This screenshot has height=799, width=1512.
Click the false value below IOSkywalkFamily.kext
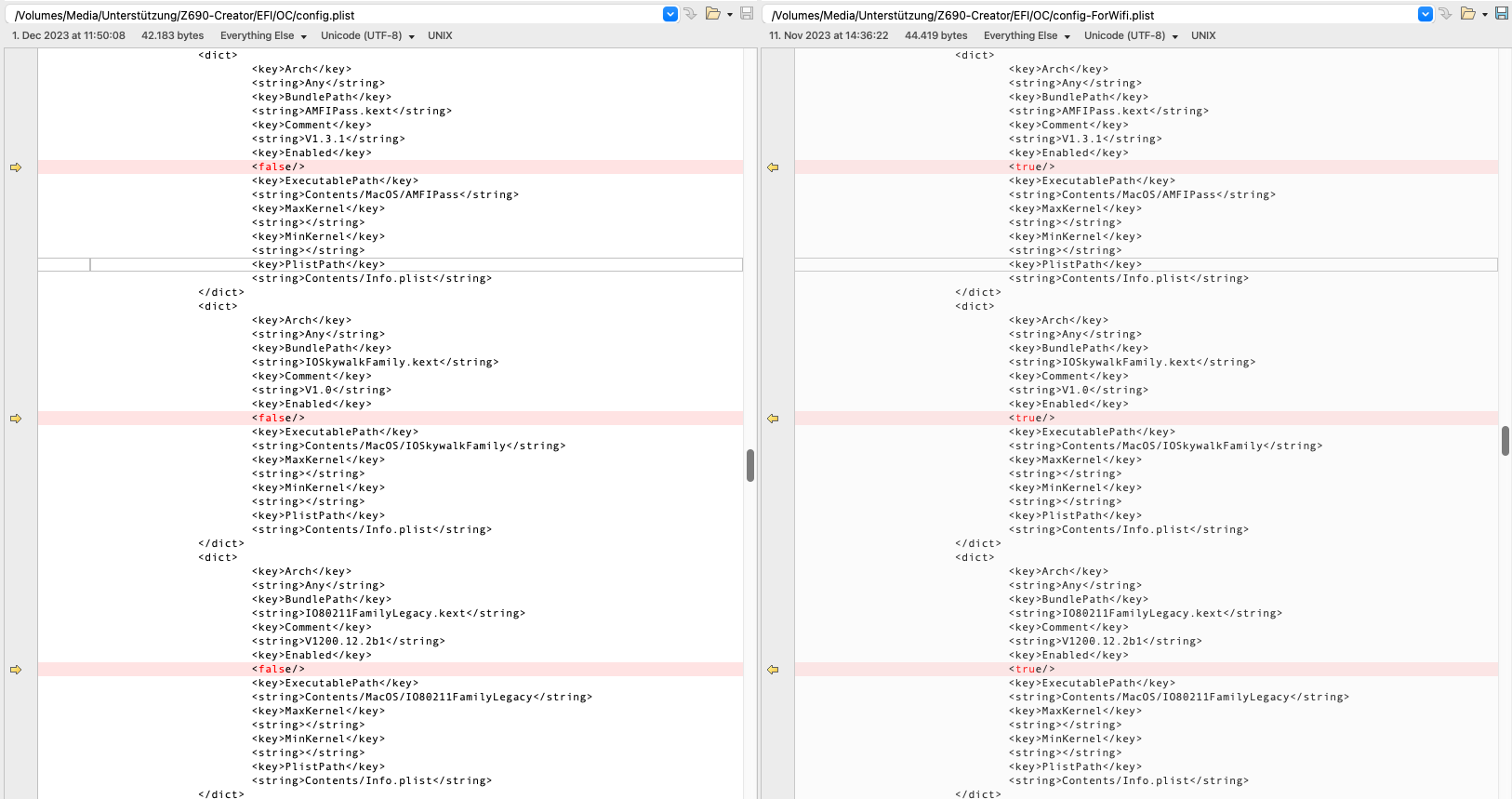click(278, 419)
